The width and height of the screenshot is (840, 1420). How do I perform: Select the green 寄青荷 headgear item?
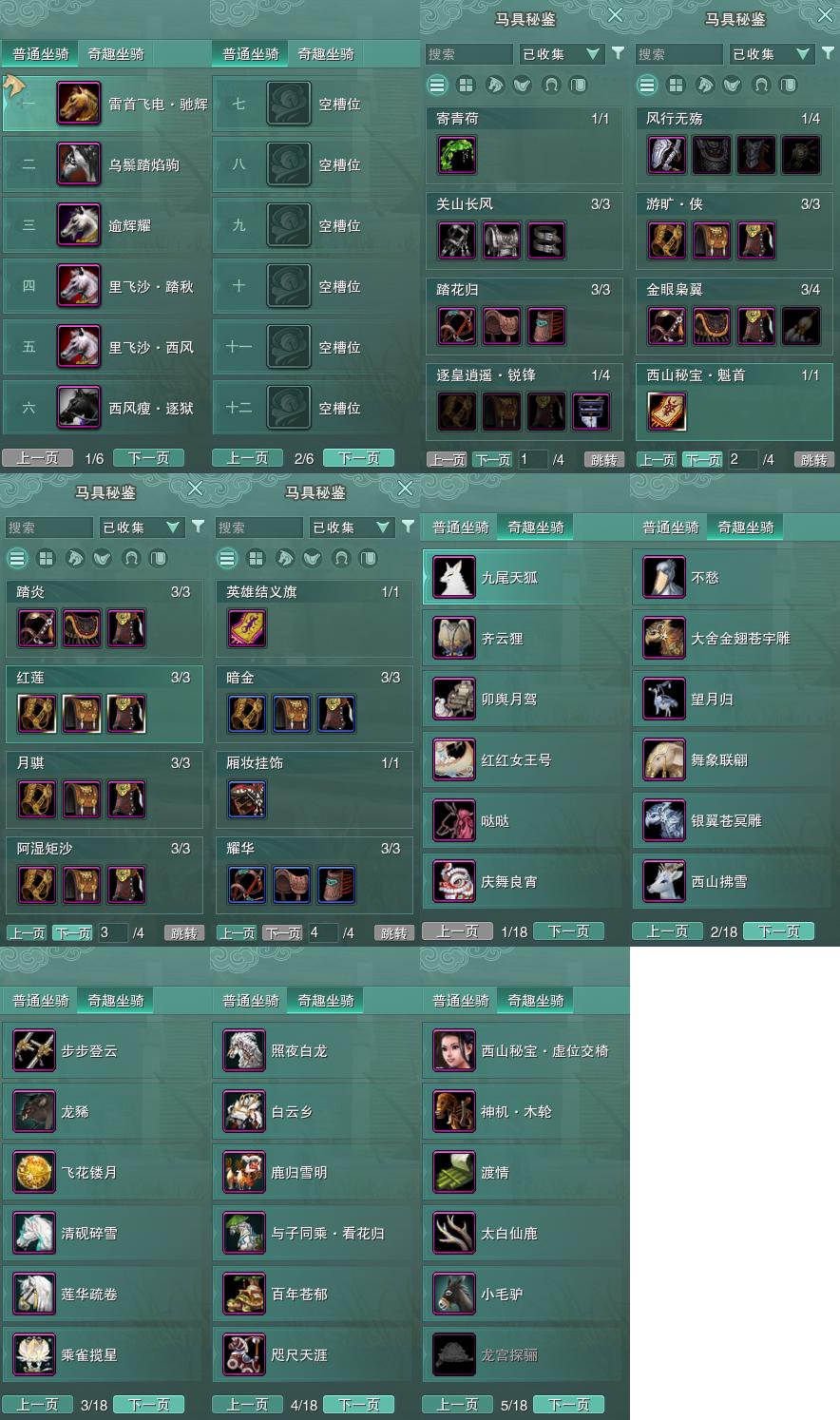[x=457, y=155]
